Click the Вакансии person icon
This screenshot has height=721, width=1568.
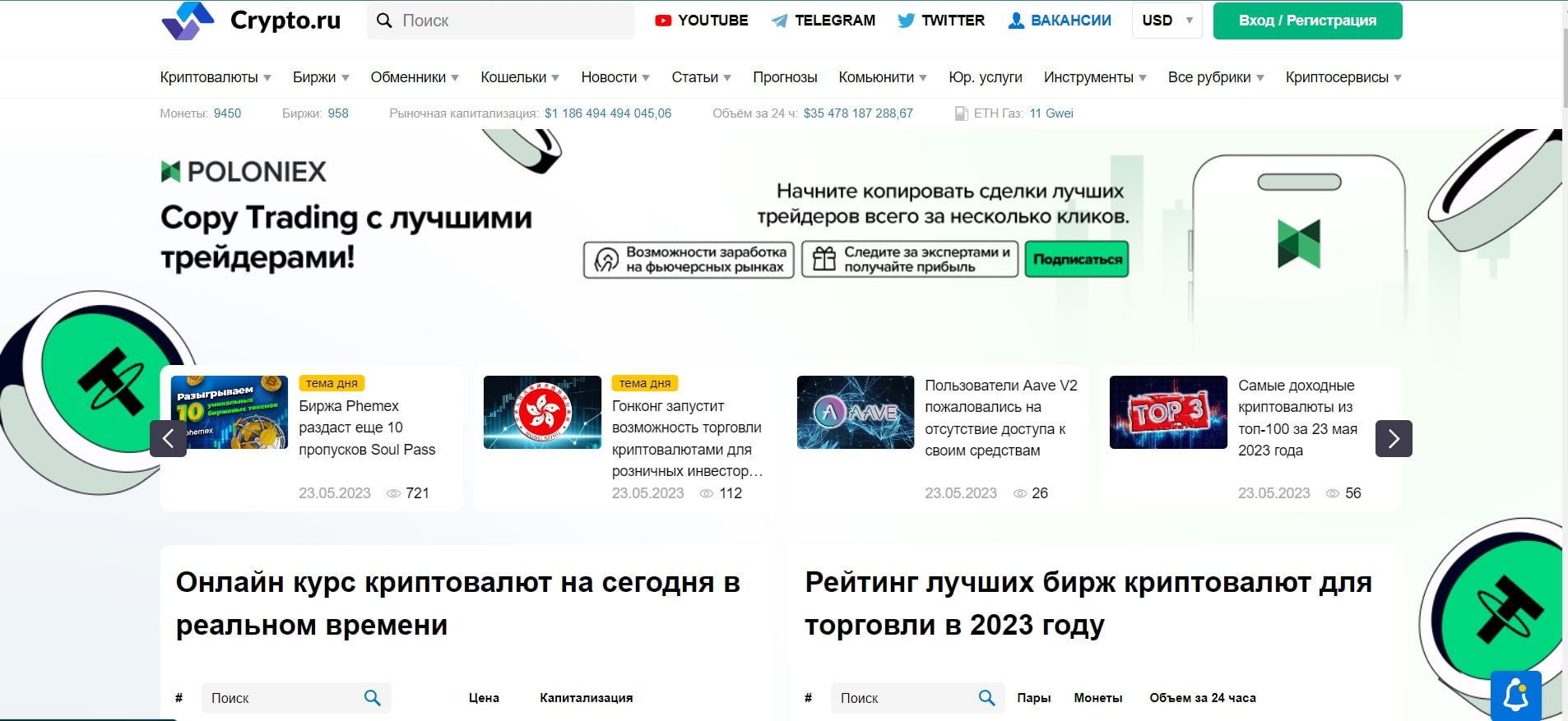pos(1016,21)
